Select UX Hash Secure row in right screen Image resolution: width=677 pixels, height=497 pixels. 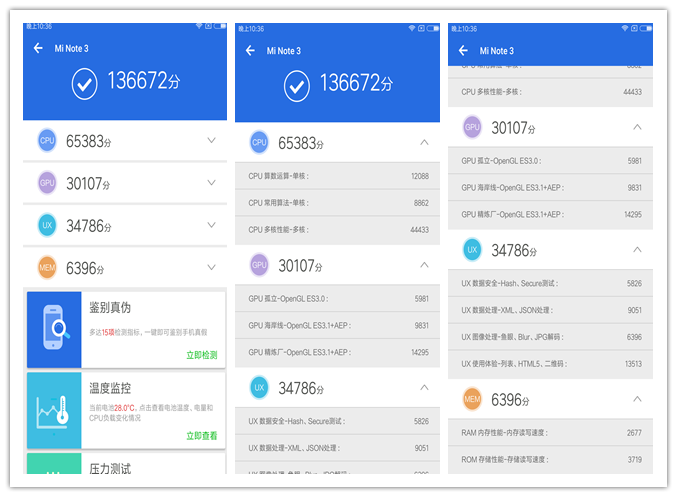(x=550, y=283)
